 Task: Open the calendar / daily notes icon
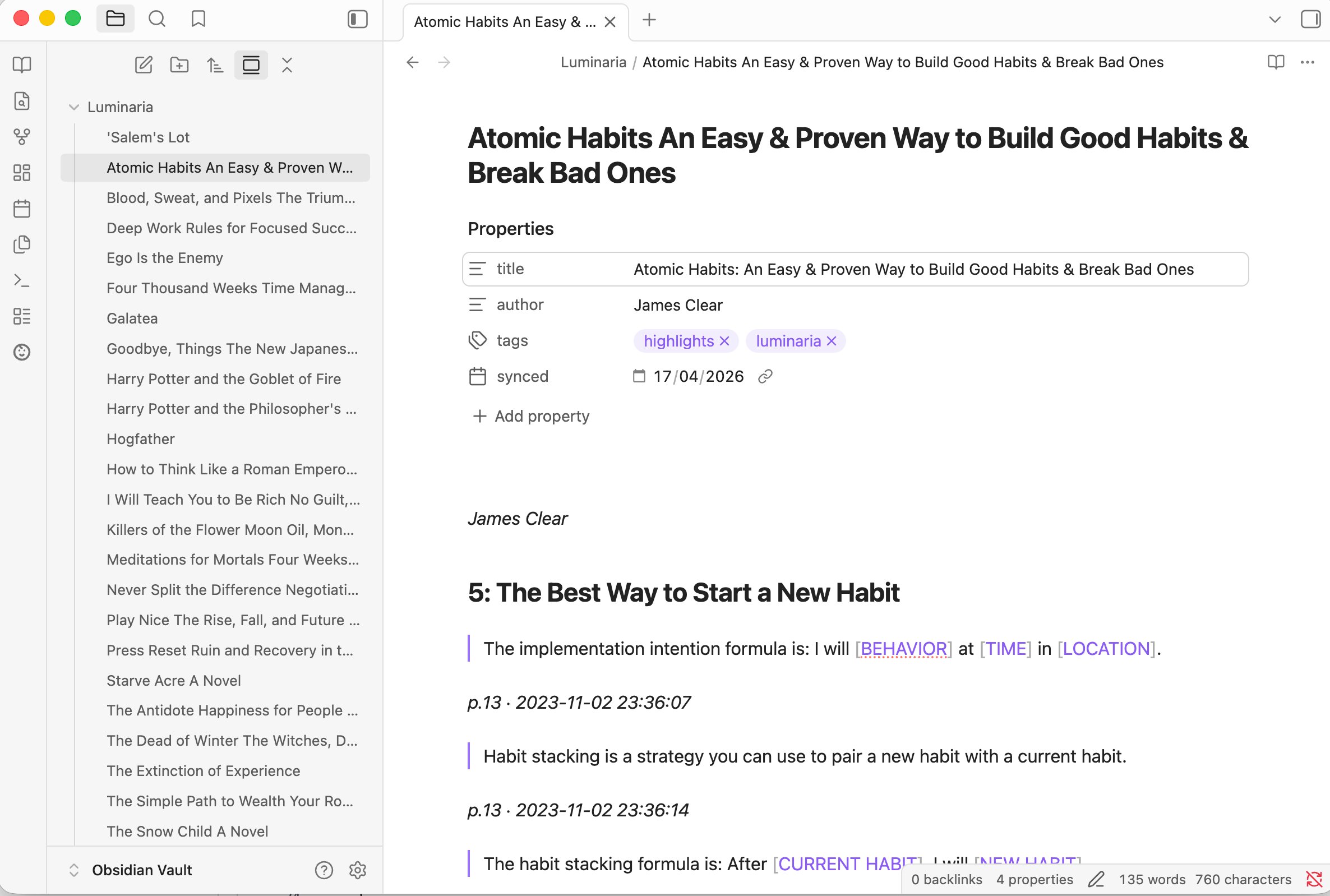(22, 209)
